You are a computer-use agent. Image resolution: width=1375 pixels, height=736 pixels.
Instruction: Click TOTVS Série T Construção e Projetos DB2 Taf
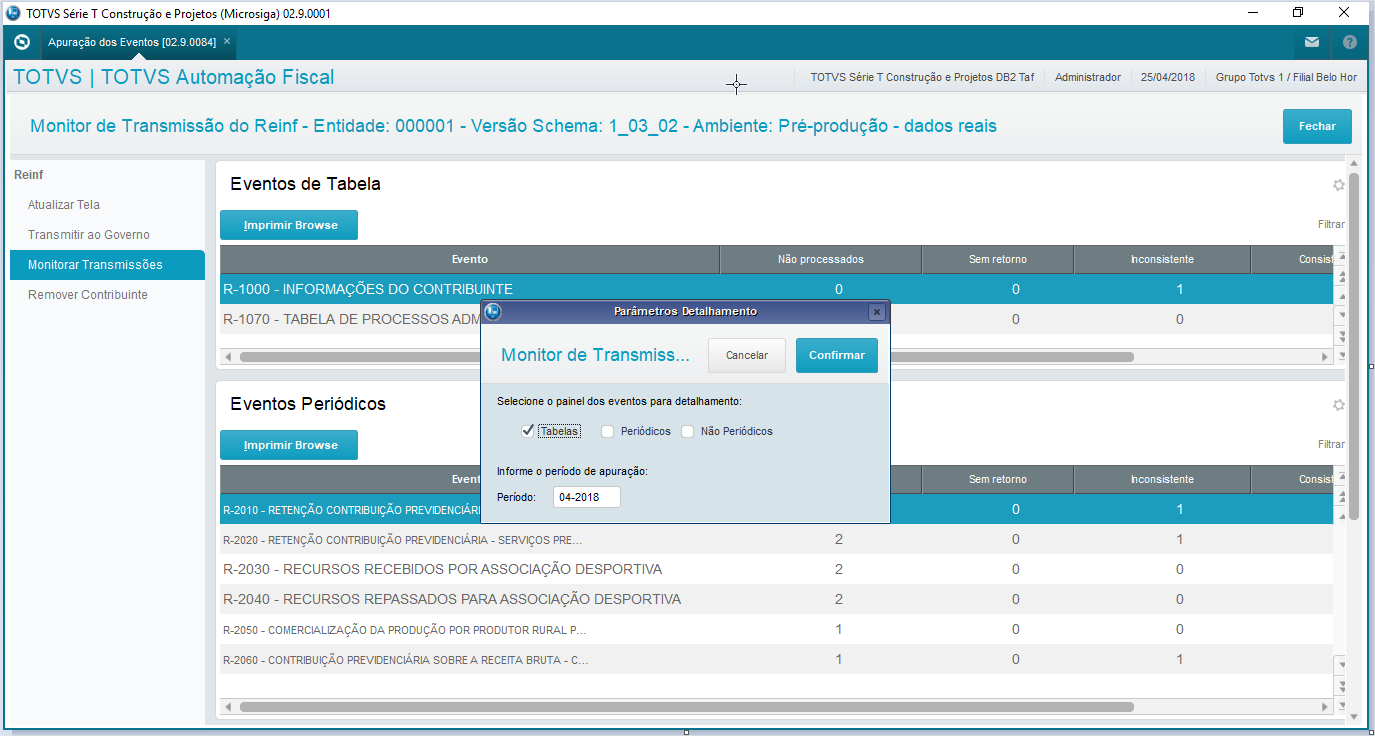(922, 77)
